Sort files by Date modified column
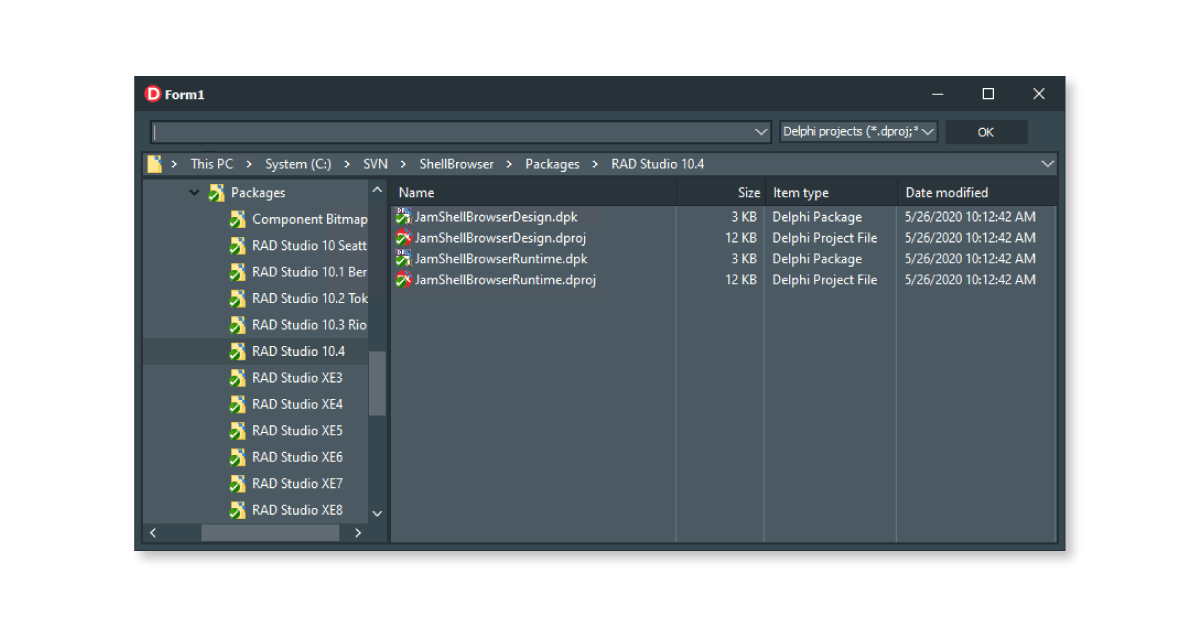This screenshot has width=1200, height=627. coord(946,193)
